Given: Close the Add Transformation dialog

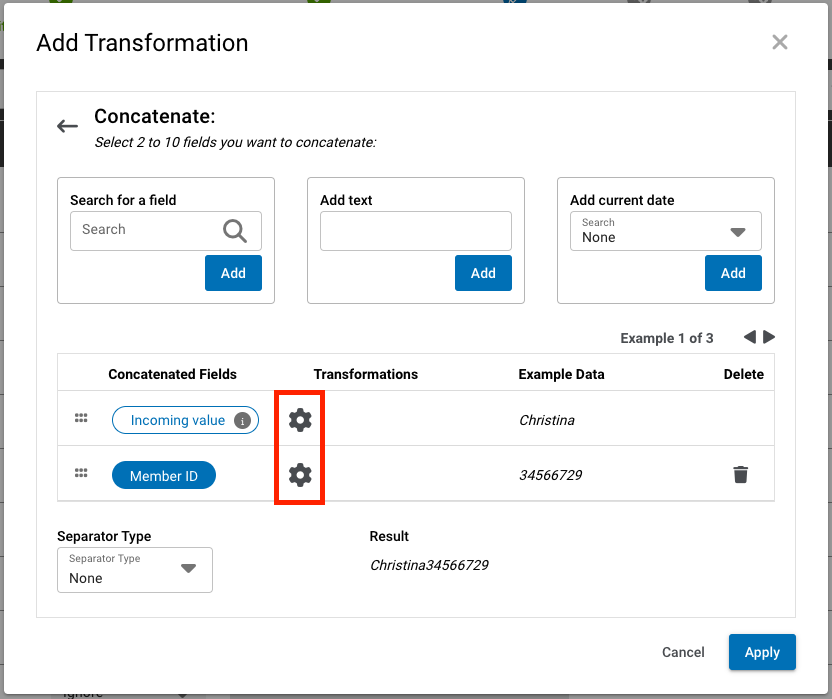Looking at the screenshot, I should (780, 42).
